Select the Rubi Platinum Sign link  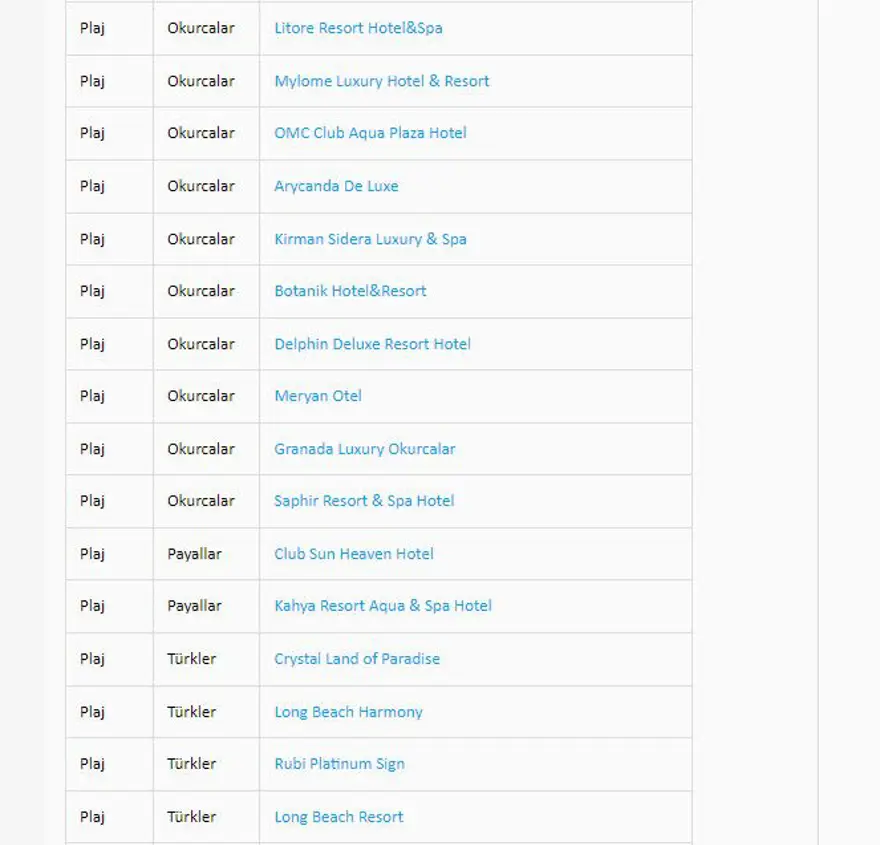(x=339, y=764)
